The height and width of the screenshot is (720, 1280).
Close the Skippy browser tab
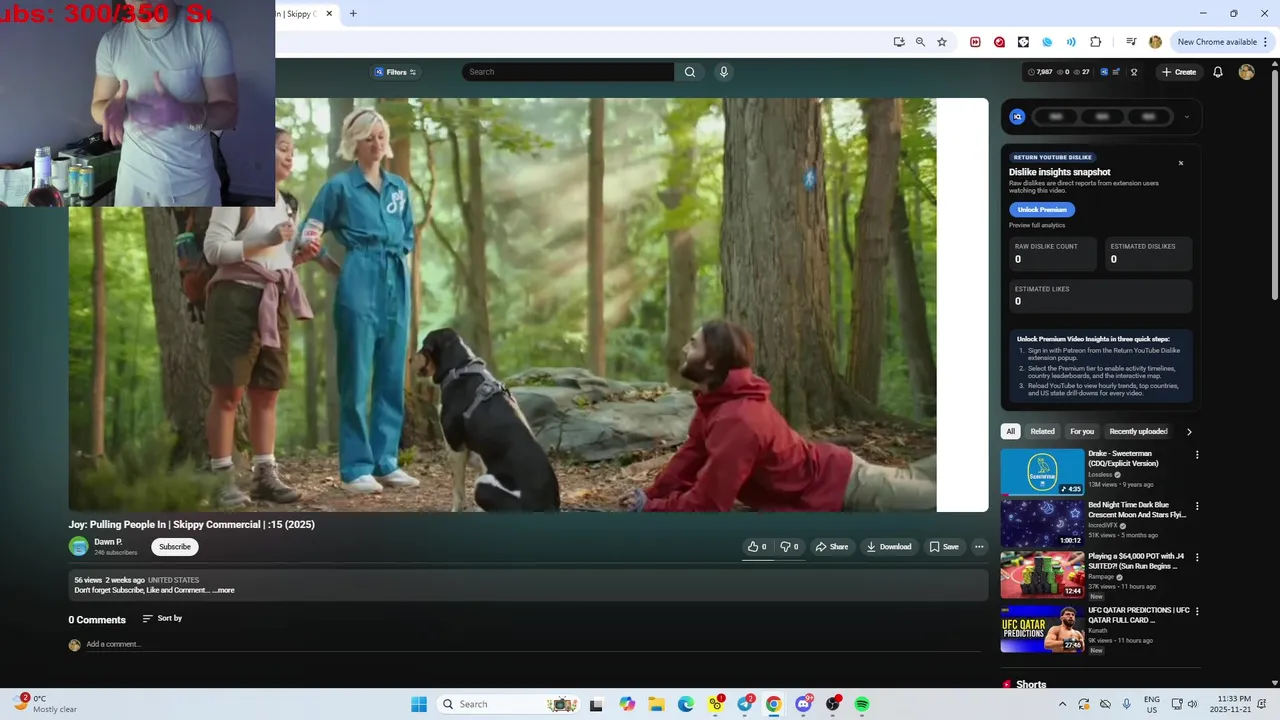329,14
